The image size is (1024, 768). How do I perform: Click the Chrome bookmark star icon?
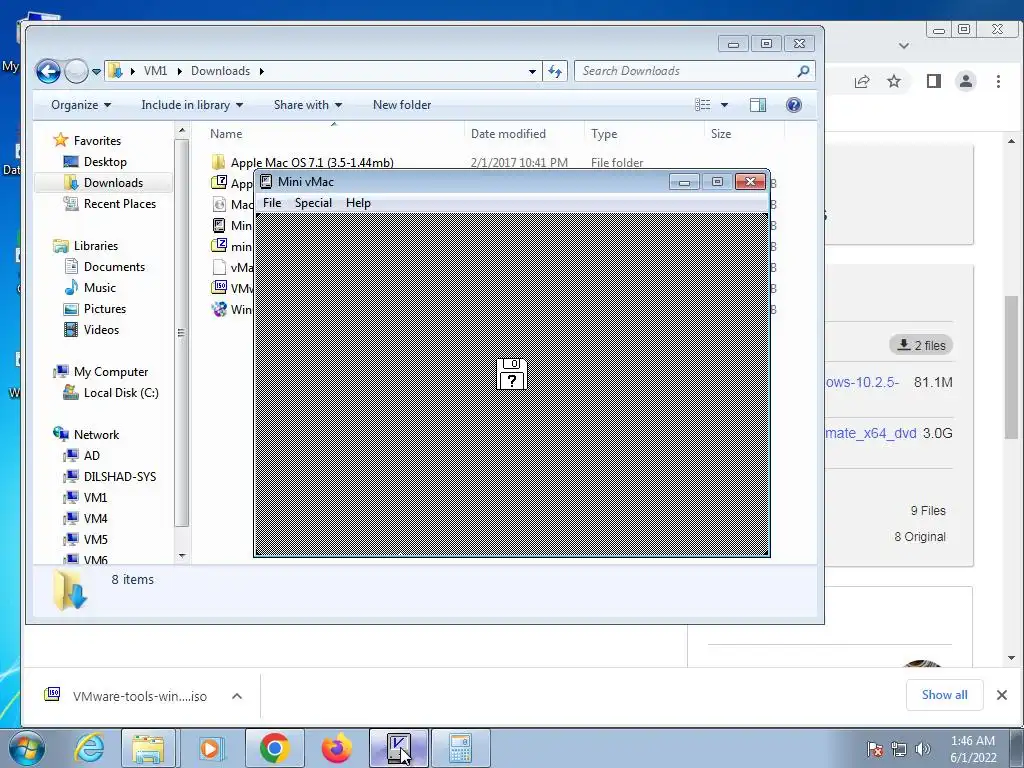tap(894, 82)
